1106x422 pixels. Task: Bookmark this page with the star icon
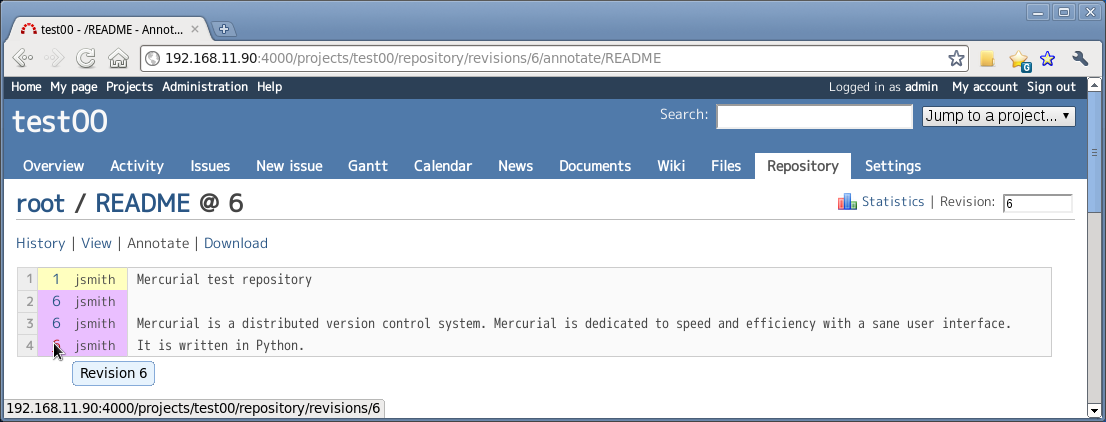point(956,58)
